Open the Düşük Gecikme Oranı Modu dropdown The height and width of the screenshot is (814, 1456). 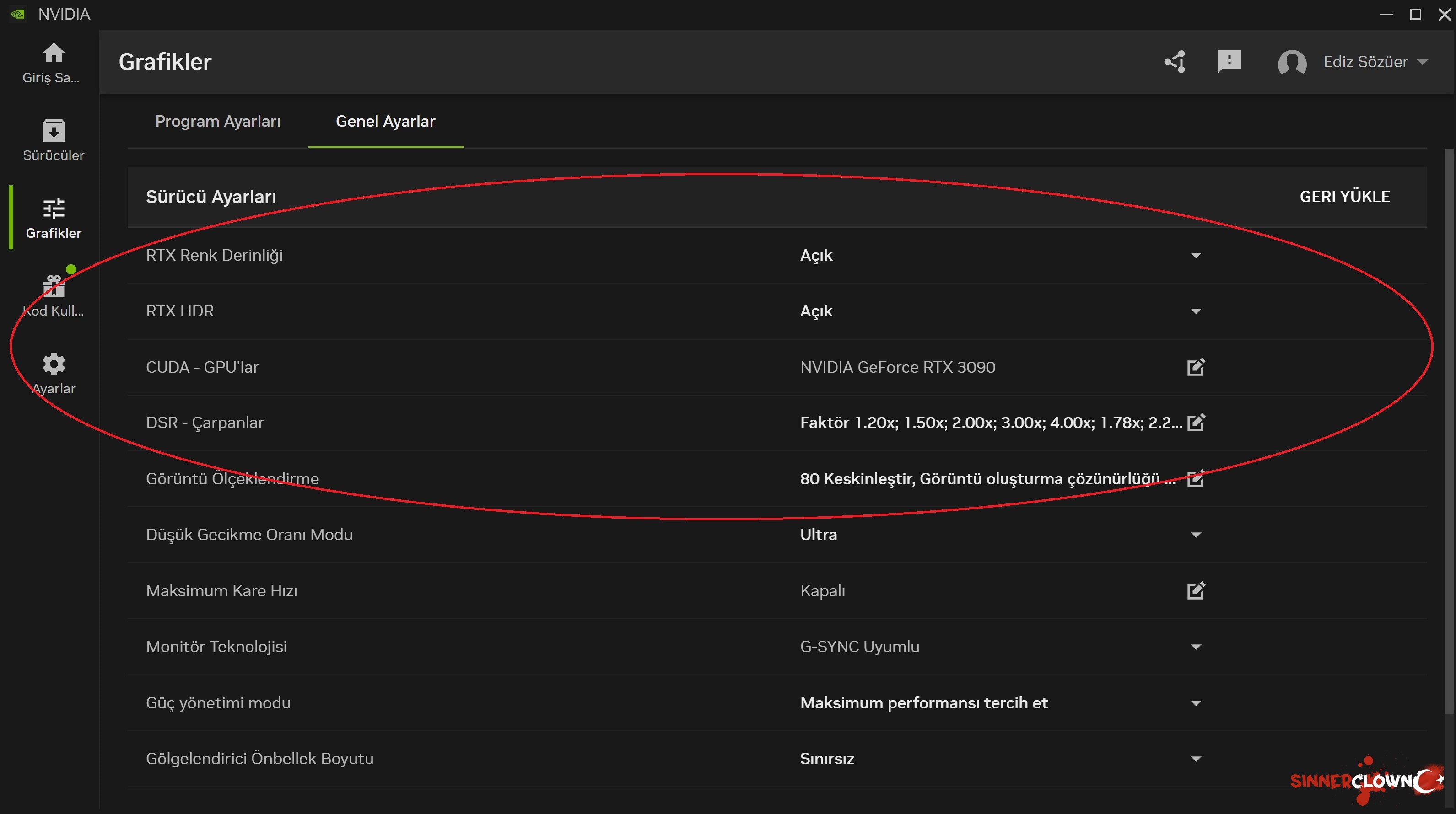pos(1196,535)
